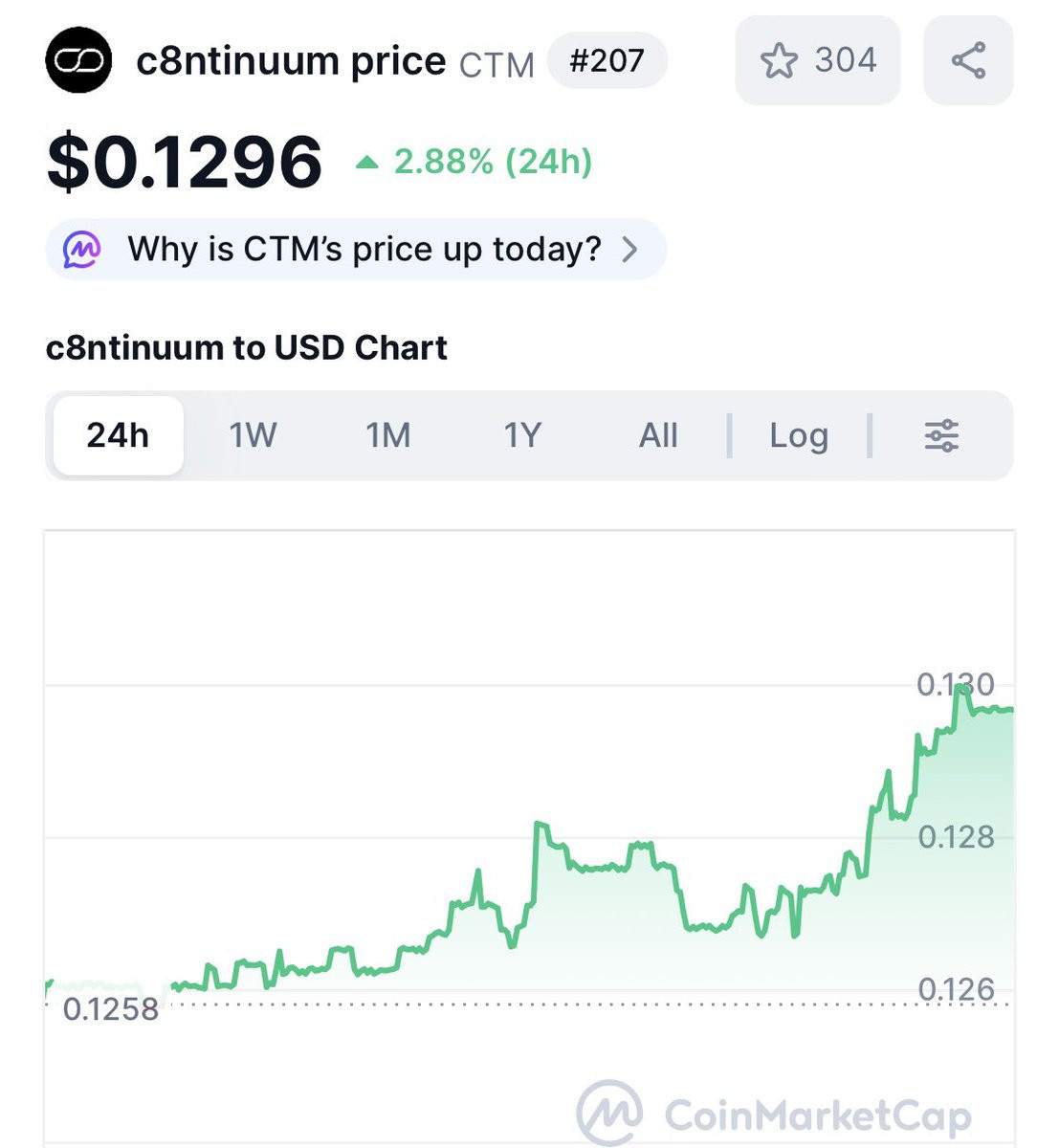Show the 1Y price chart

pyautogui.click(x=522, y=436)
